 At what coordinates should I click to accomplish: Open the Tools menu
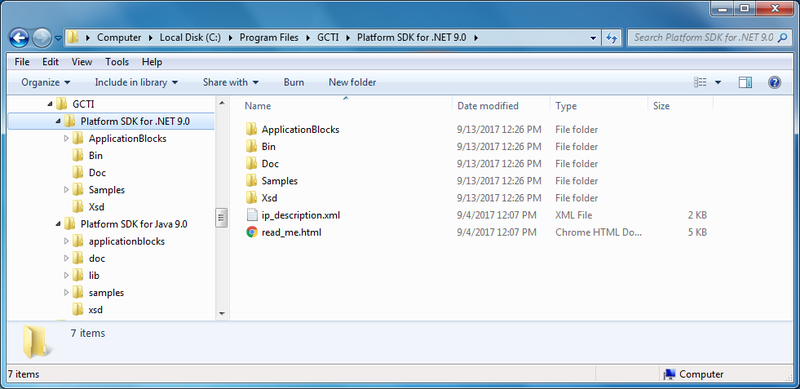117,62
